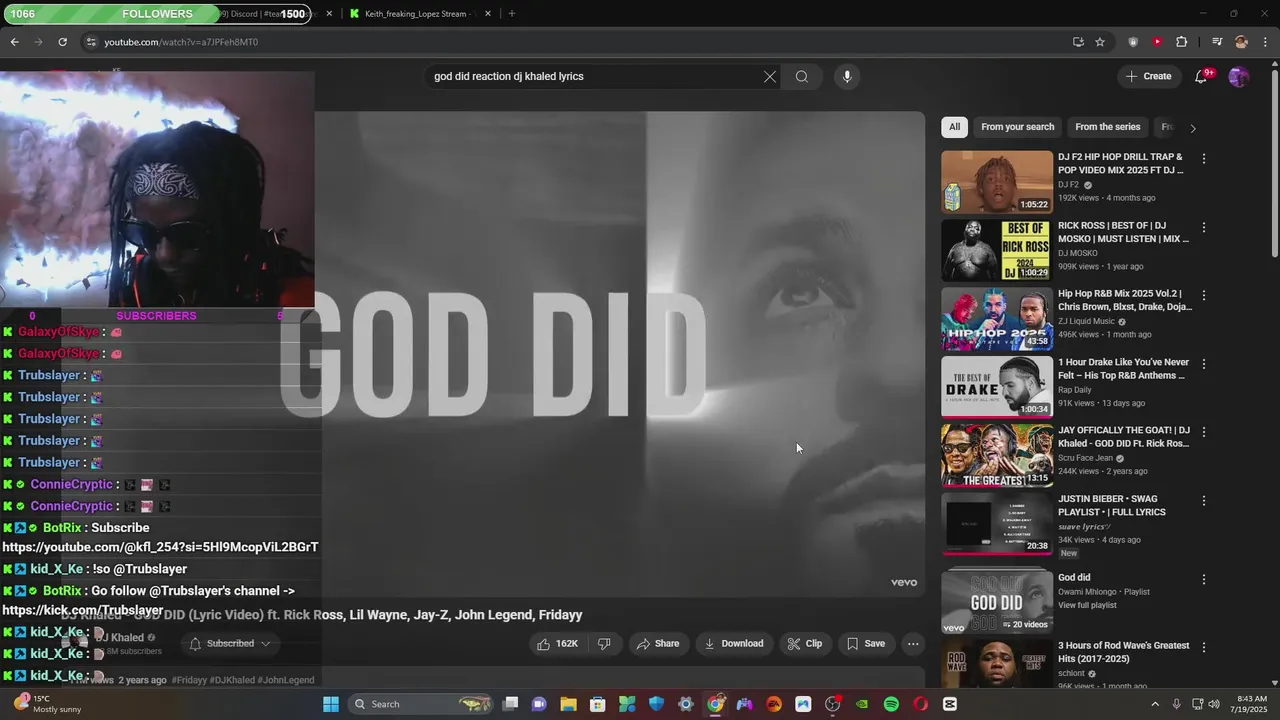Viewport: 1280px width, 720px height.
Task: Open the DJ F2 Hip Hop Drill thumbnail
Action: tap(997, 182)
